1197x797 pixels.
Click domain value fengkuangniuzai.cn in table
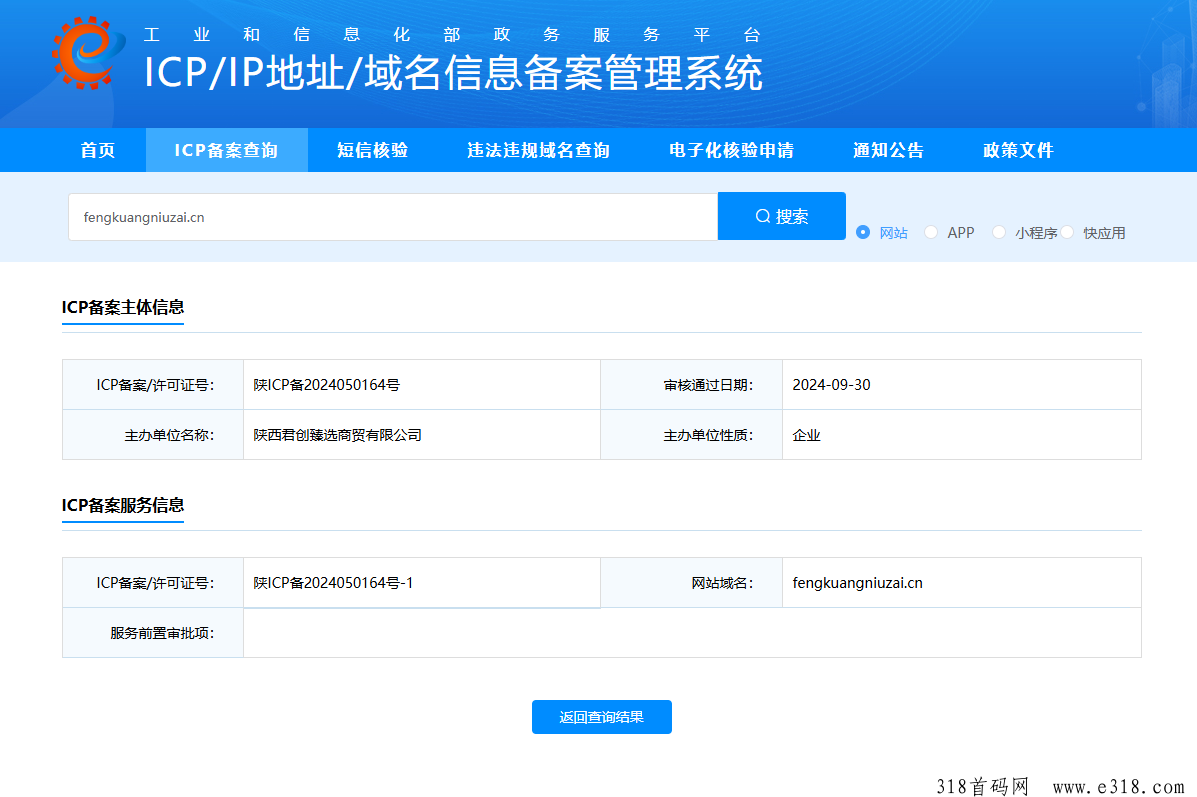pyautogui.click(x=857, y=582)
